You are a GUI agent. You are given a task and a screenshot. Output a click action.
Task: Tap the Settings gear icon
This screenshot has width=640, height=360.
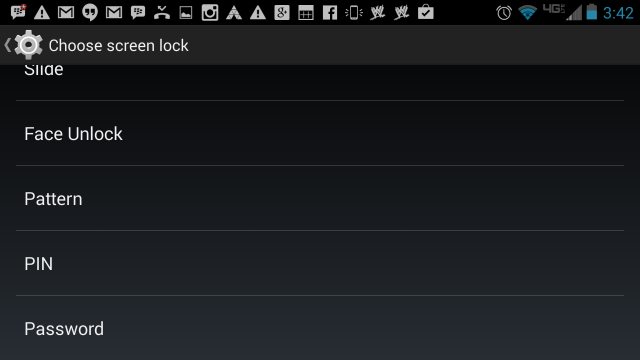[x=28, y=44]
